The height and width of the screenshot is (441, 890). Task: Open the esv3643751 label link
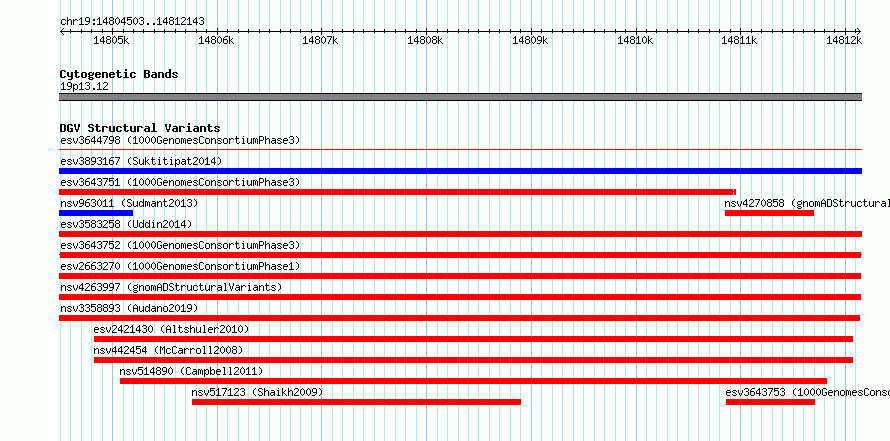click(x=180, y=182)
